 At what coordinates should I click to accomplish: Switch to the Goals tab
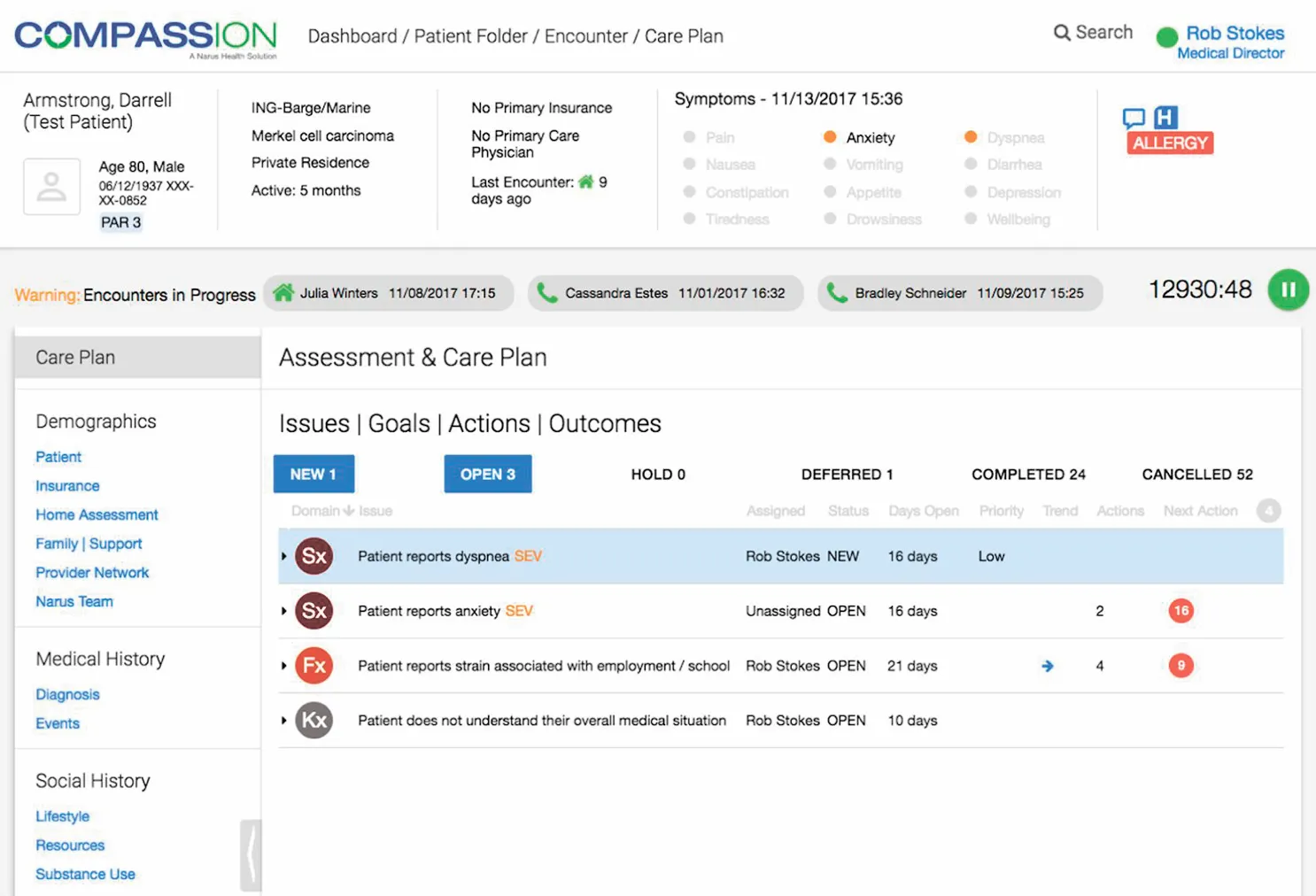click(x=399, y=423)
